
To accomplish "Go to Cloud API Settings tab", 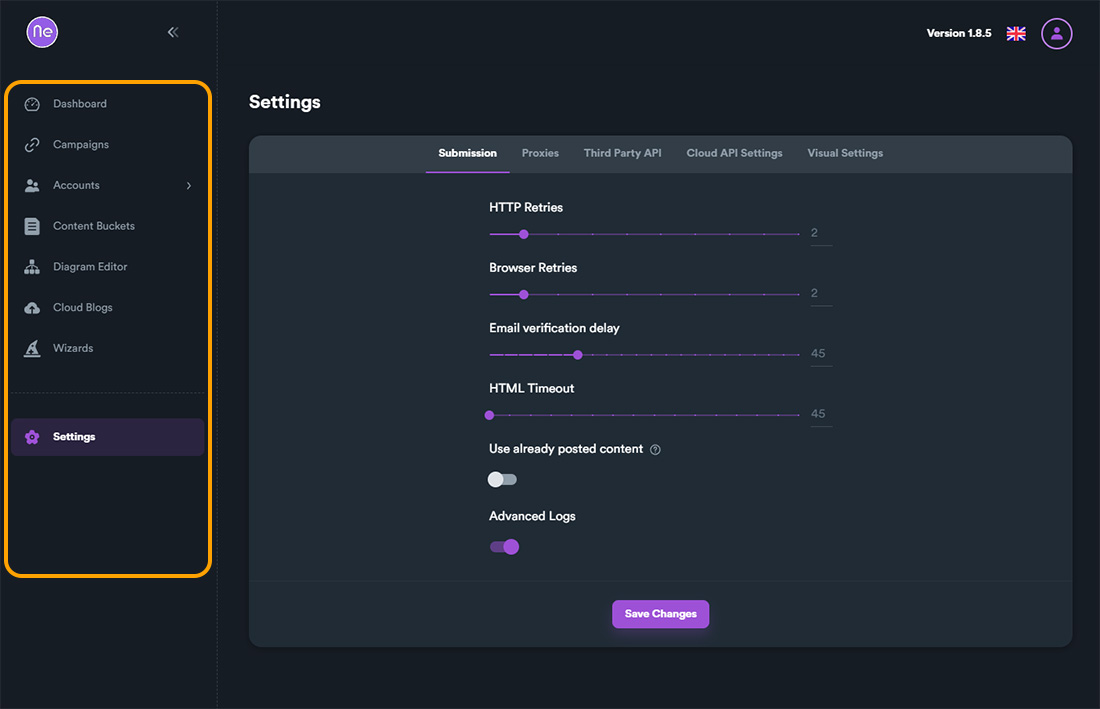I will (x=735, y=153).
